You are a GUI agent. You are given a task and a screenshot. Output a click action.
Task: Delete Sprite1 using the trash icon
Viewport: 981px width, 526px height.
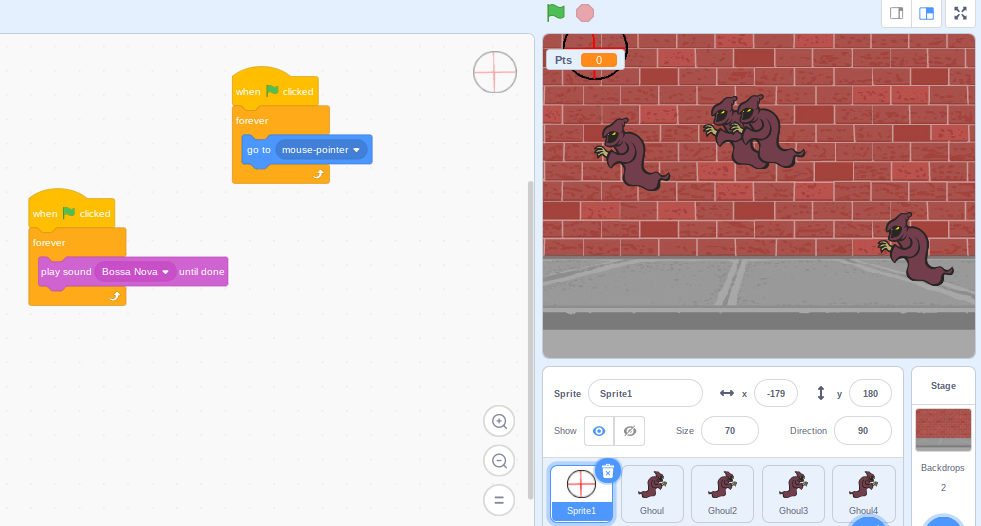click(608, 470)
